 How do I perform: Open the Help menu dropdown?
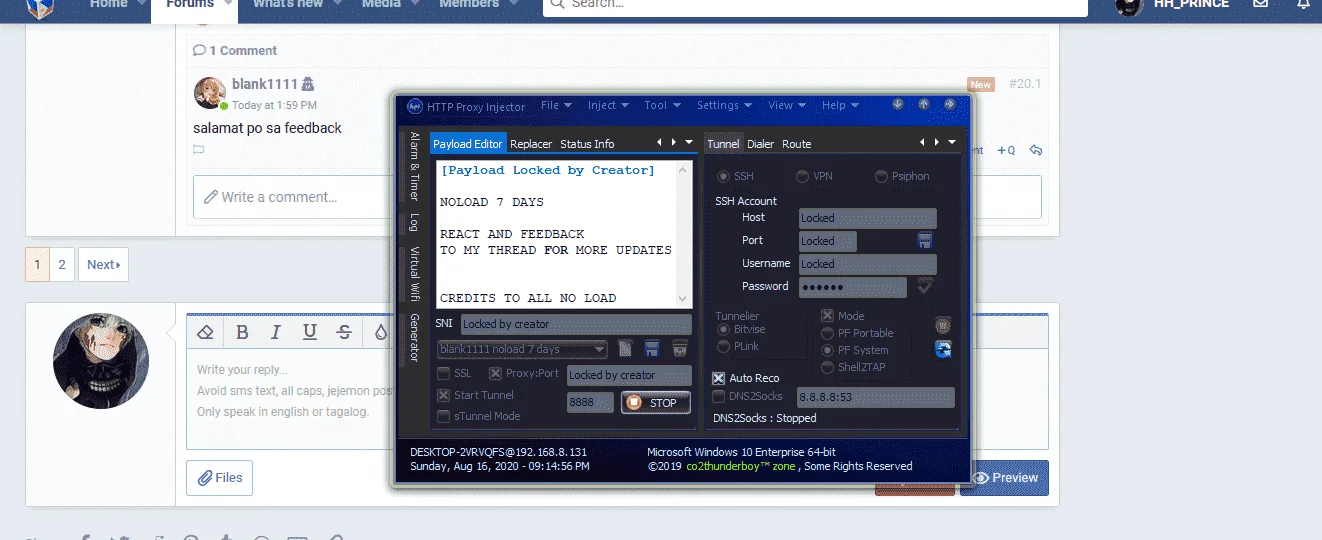coord(840,105)
